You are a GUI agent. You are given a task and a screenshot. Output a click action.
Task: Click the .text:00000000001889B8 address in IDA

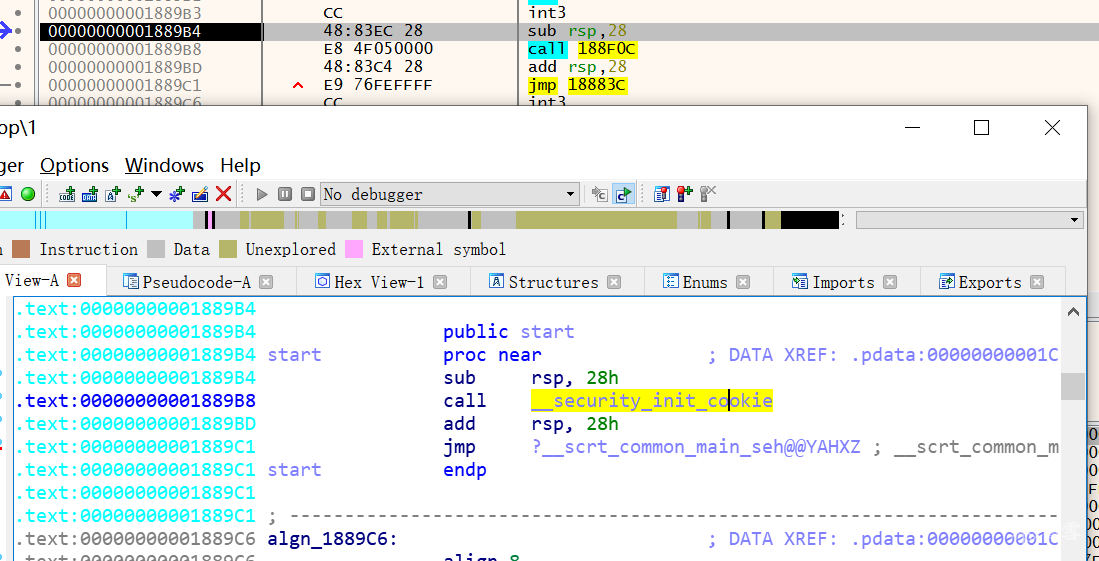click(136, 401)
